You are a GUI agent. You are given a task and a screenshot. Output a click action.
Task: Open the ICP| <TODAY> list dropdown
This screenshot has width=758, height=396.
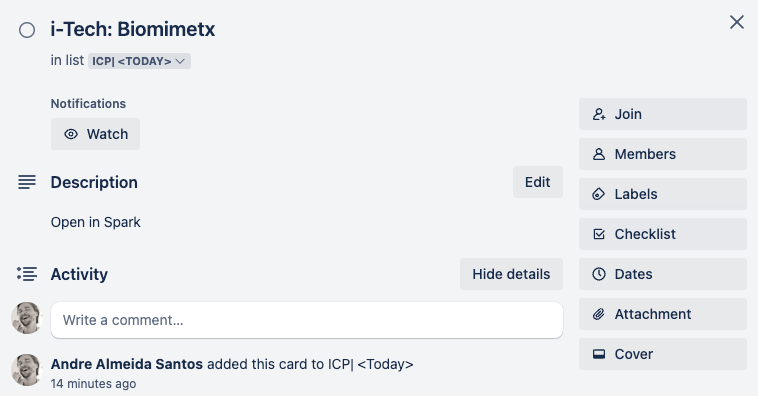[x=139, y=61]
